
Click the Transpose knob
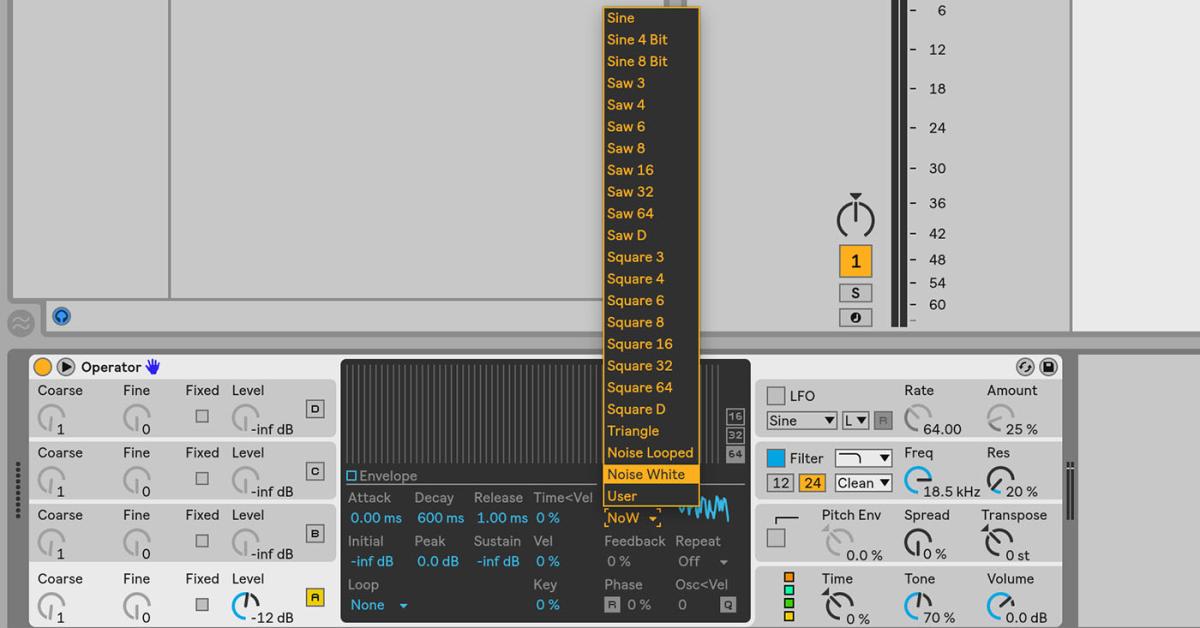click(x=999, y=543)
